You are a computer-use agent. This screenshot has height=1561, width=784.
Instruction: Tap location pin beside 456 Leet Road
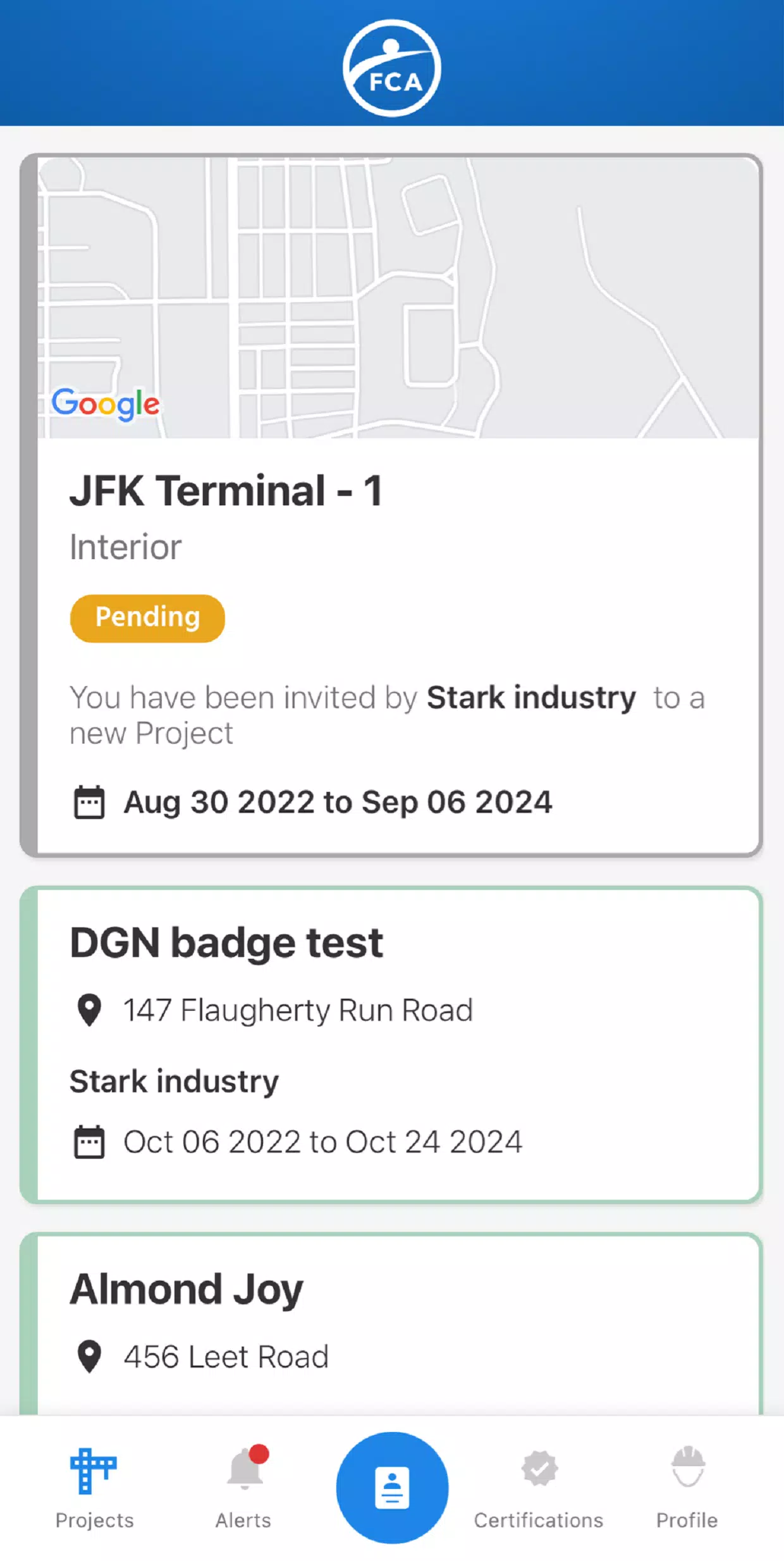point(89,1356)
